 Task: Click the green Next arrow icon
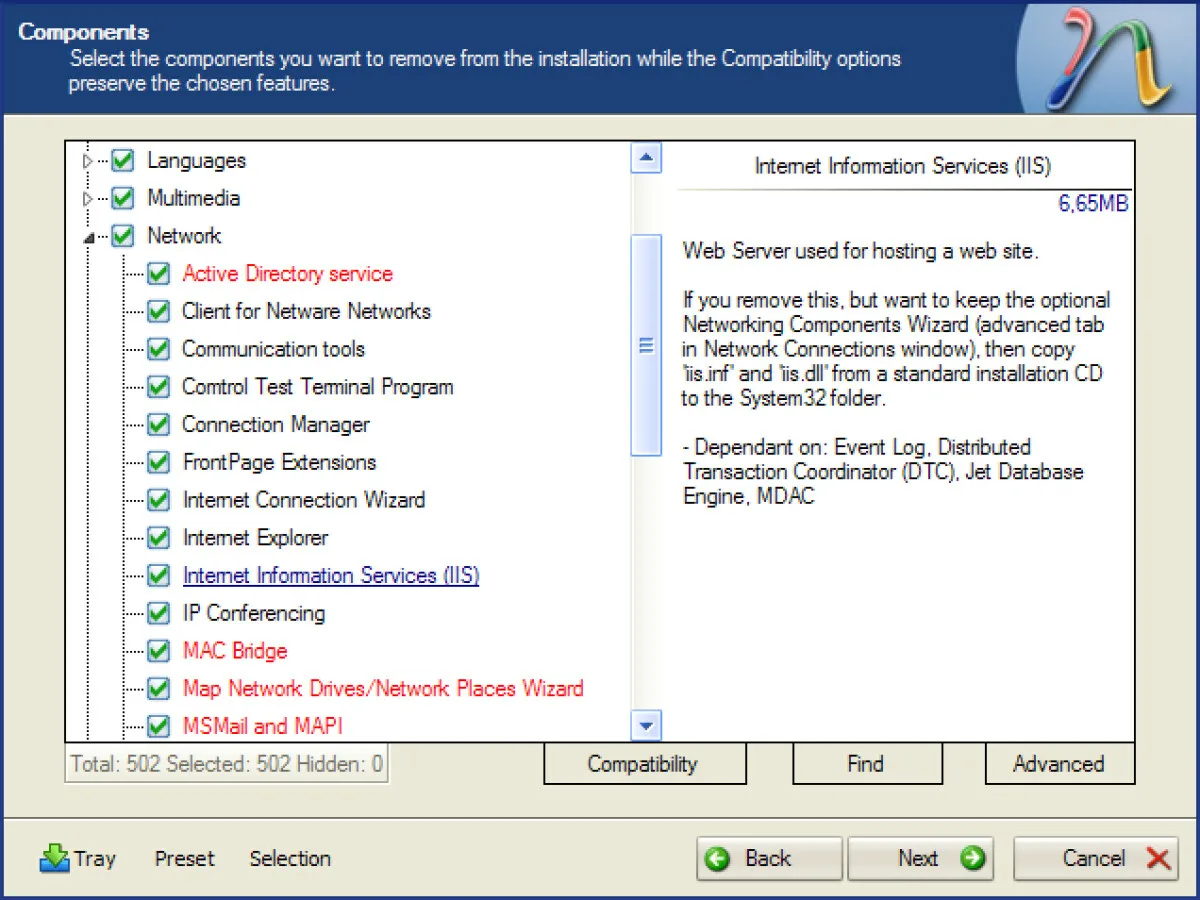tap(972, 858)
